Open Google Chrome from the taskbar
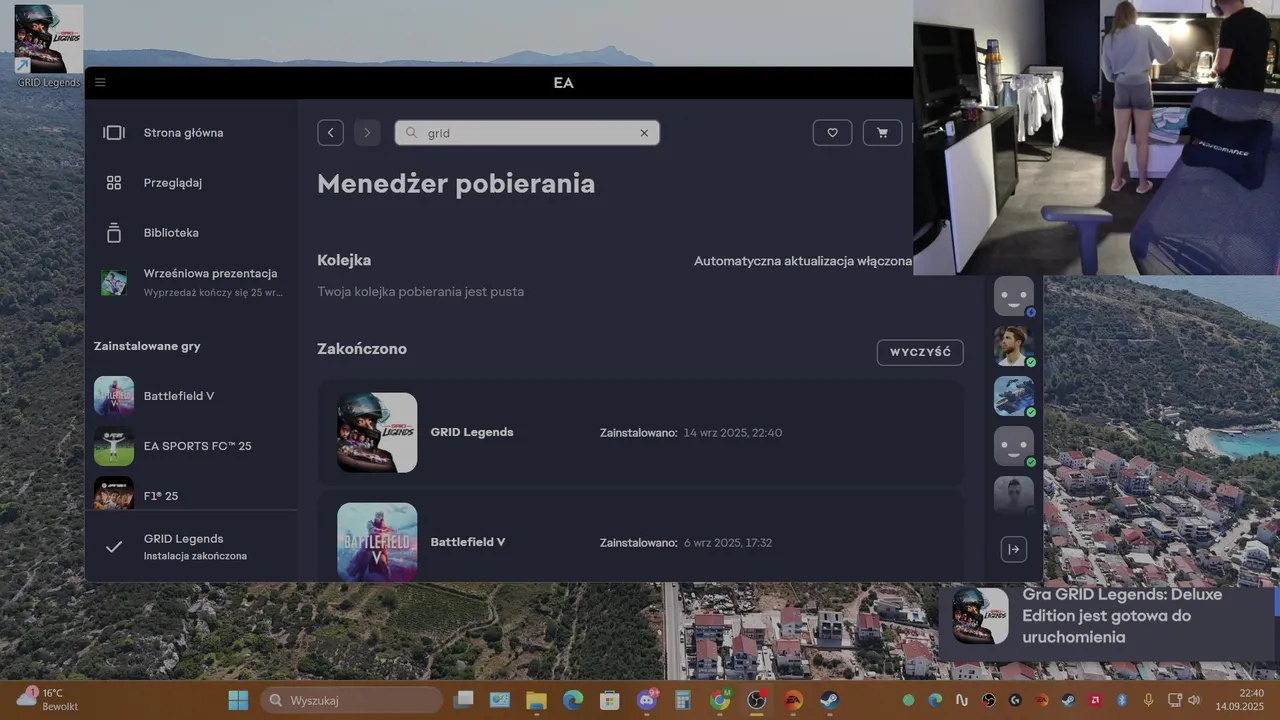1280x720 pixels. (x=720, y=700)
